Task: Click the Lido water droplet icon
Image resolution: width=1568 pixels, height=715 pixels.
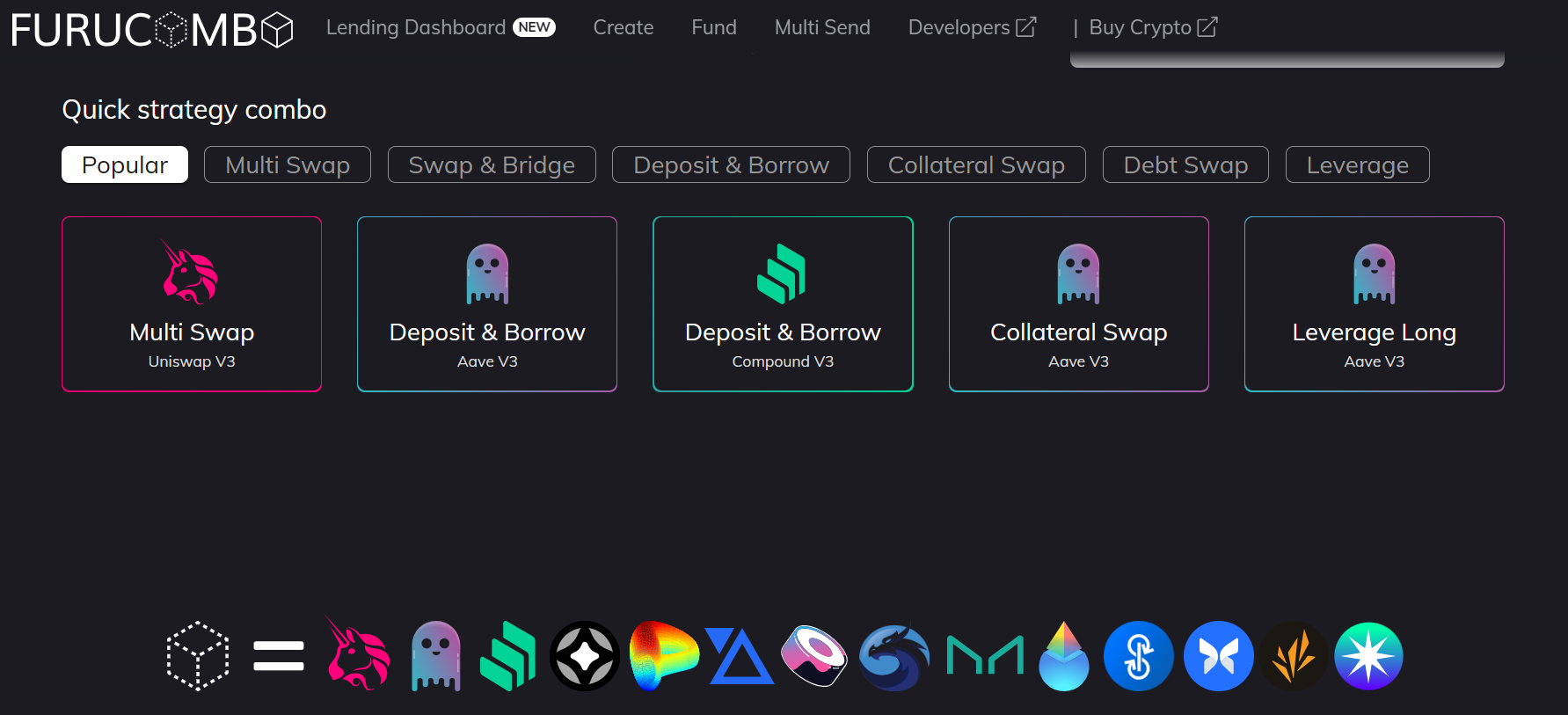Action: (1064, 656)
